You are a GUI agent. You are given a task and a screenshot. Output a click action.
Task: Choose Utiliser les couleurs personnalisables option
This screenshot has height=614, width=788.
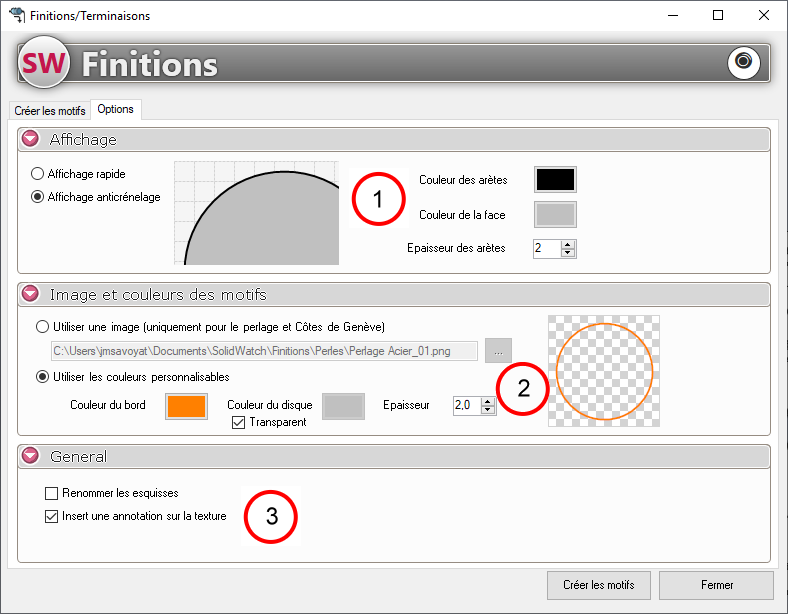click(x=42, y=377)
